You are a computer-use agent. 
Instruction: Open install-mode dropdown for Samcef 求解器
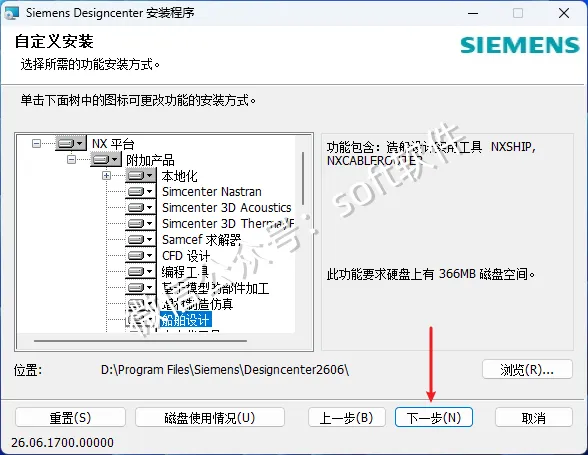141,239
